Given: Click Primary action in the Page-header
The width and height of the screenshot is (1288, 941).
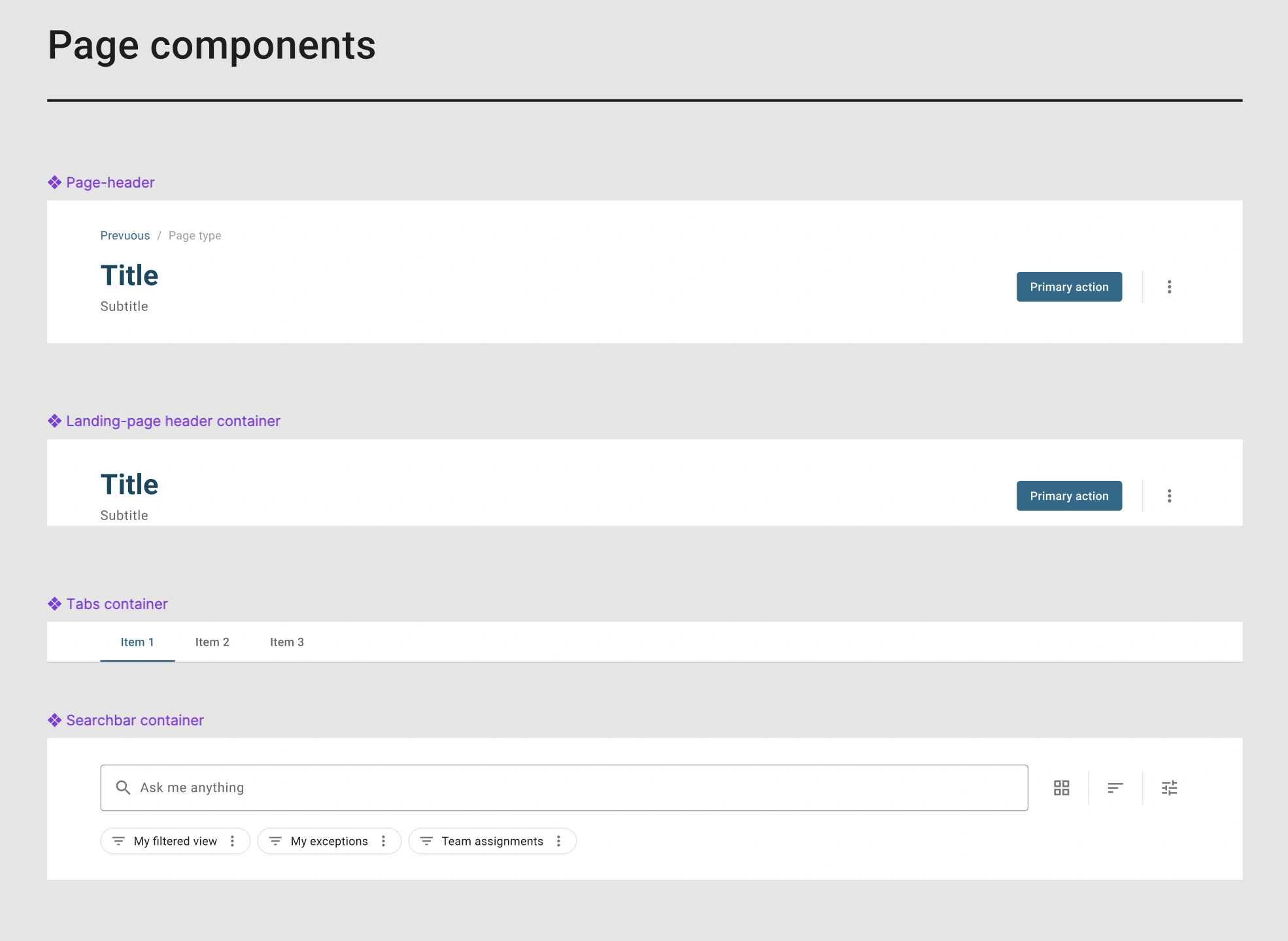Looking at the screenshot, I should (1069, 287).
